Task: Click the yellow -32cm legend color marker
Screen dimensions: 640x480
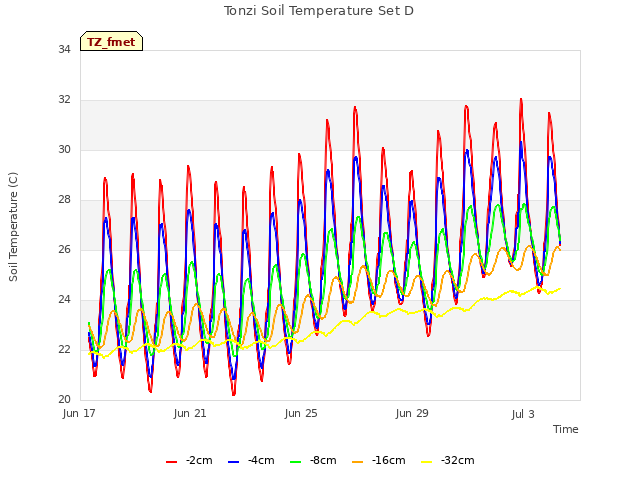Action: click(427, 462)
